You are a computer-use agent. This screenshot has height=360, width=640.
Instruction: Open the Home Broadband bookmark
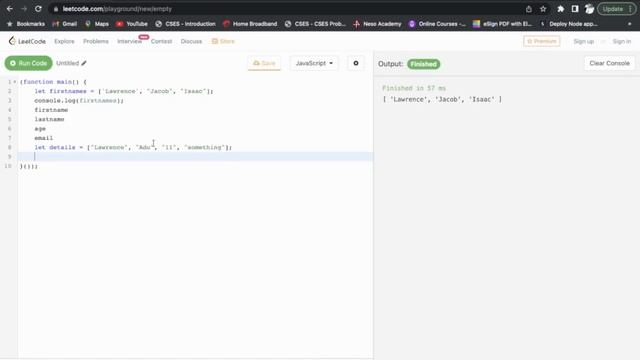250,24
